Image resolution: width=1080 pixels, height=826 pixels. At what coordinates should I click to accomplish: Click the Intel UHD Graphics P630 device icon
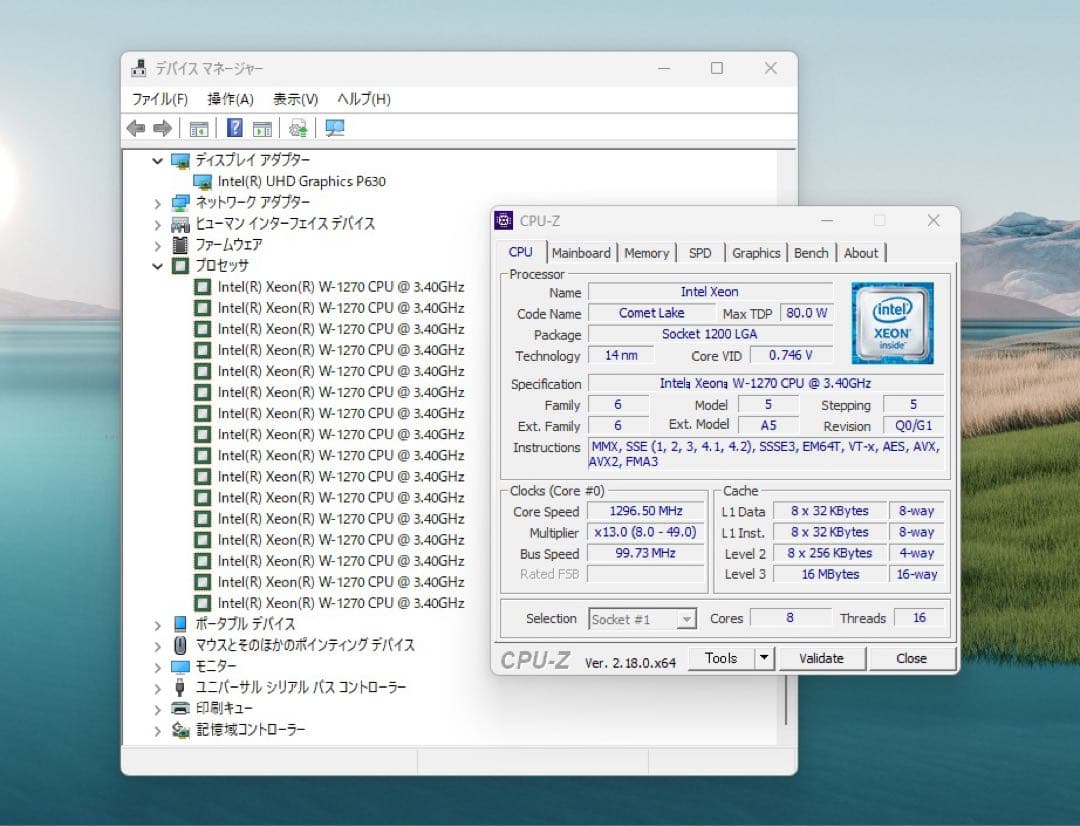(x=202, y=182)
